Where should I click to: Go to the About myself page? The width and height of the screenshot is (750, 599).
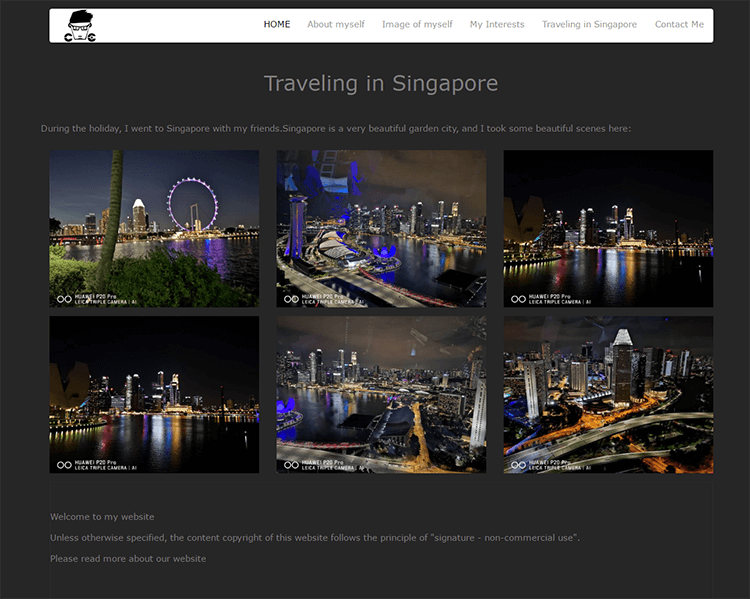pos(335,24)
